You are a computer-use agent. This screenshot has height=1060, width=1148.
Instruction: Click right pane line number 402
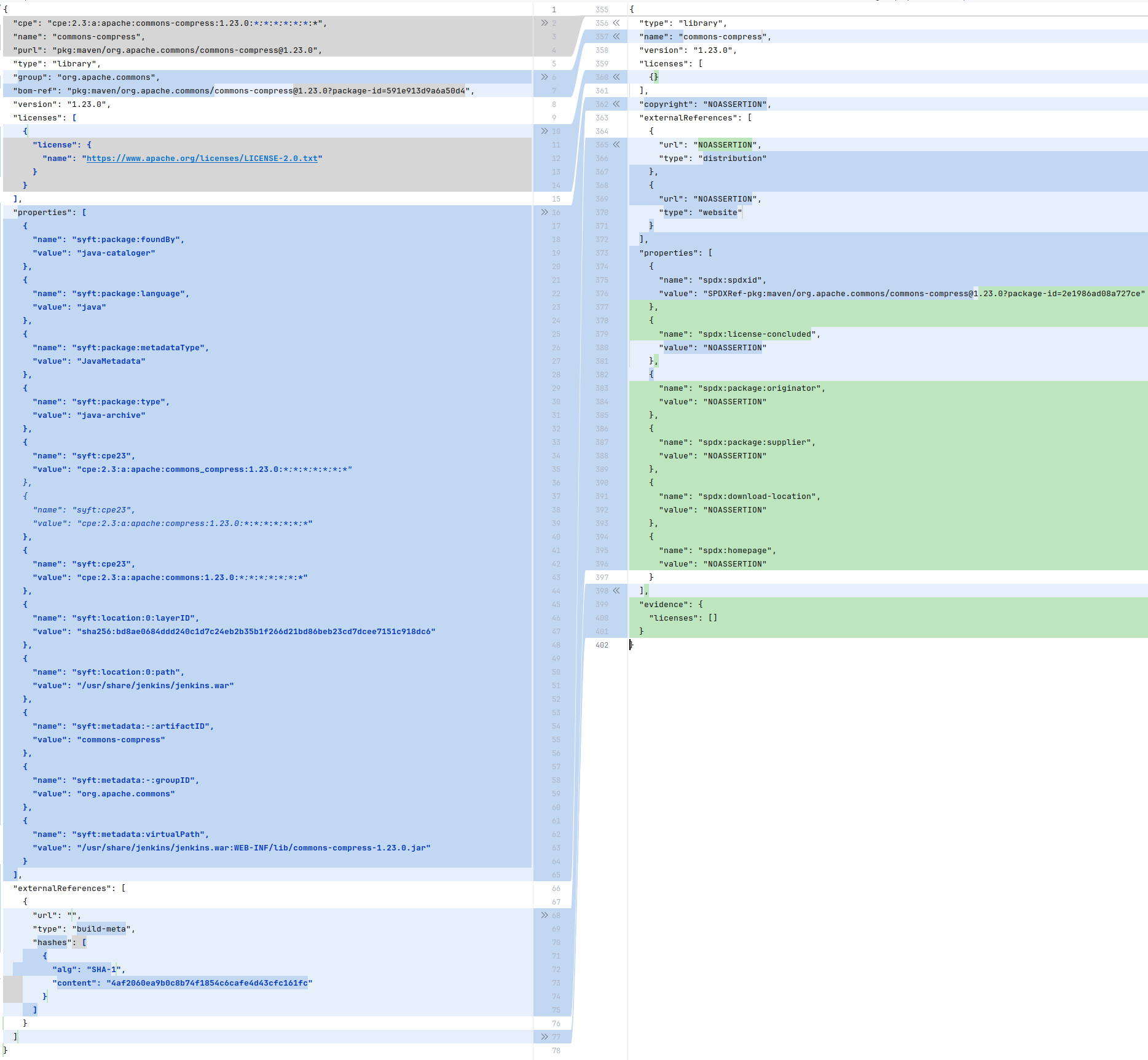coord(602,645)
